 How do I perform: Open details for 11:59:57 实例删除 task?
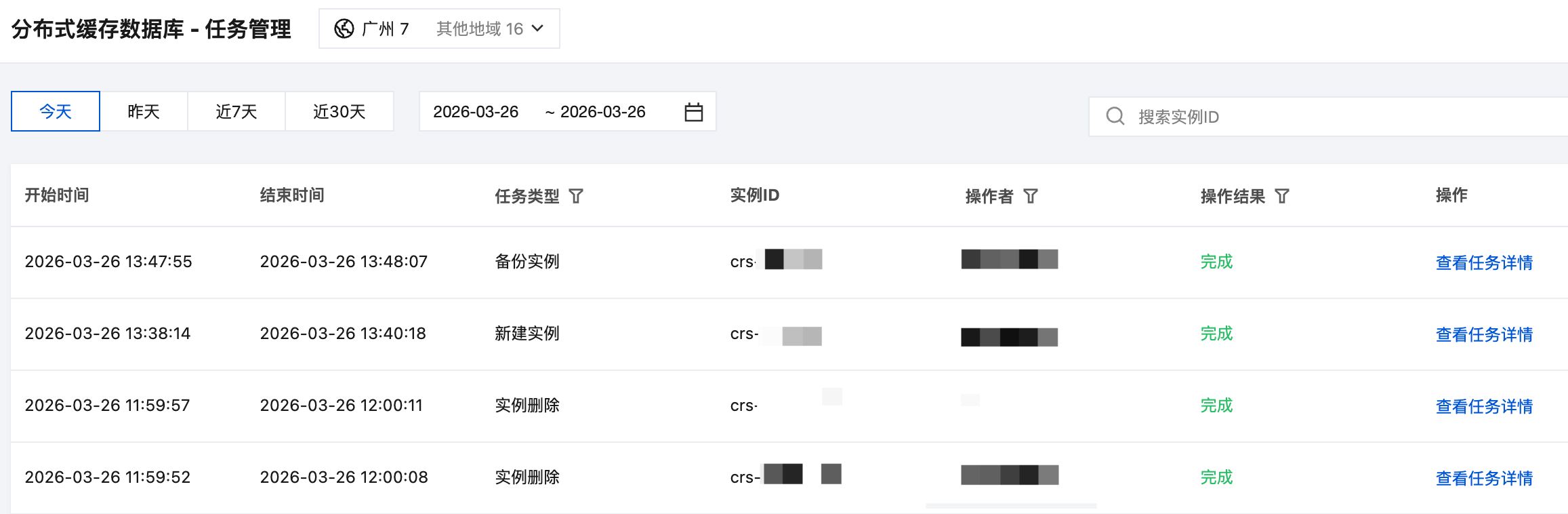click(x=1484, y=406)
